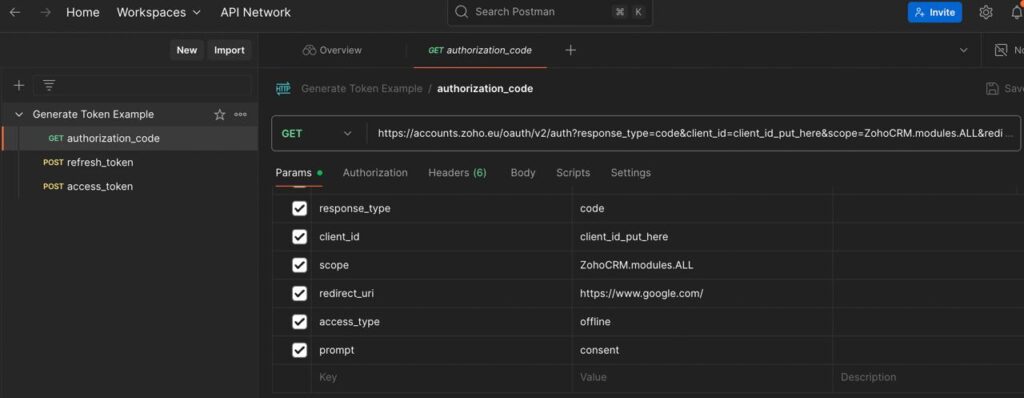Select the GET authorization_code tab
This screenshot has width=1024, height=398.
pyautogui.click(x=480, y=50)
